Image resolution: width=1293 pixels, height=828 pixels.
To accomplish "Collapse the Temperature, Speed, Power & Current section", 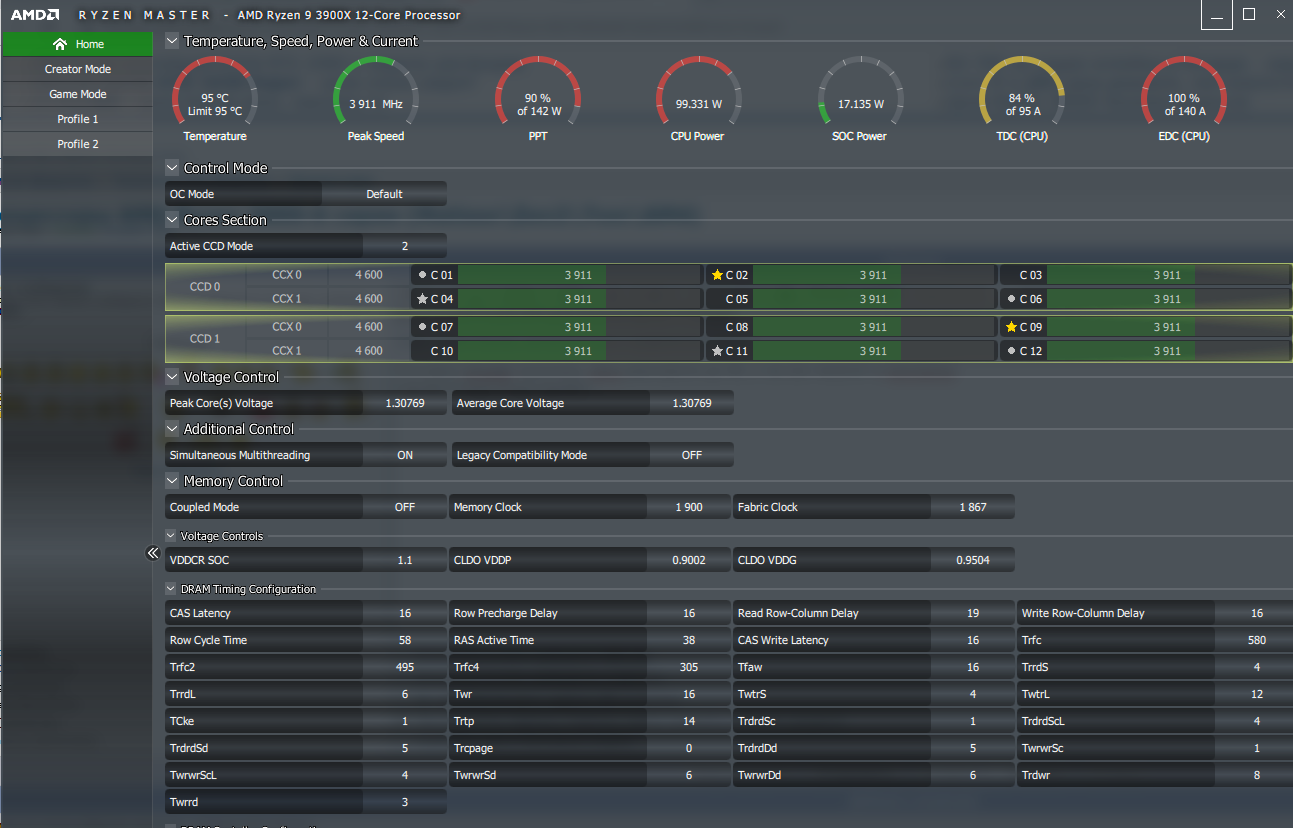I will 172,41.
